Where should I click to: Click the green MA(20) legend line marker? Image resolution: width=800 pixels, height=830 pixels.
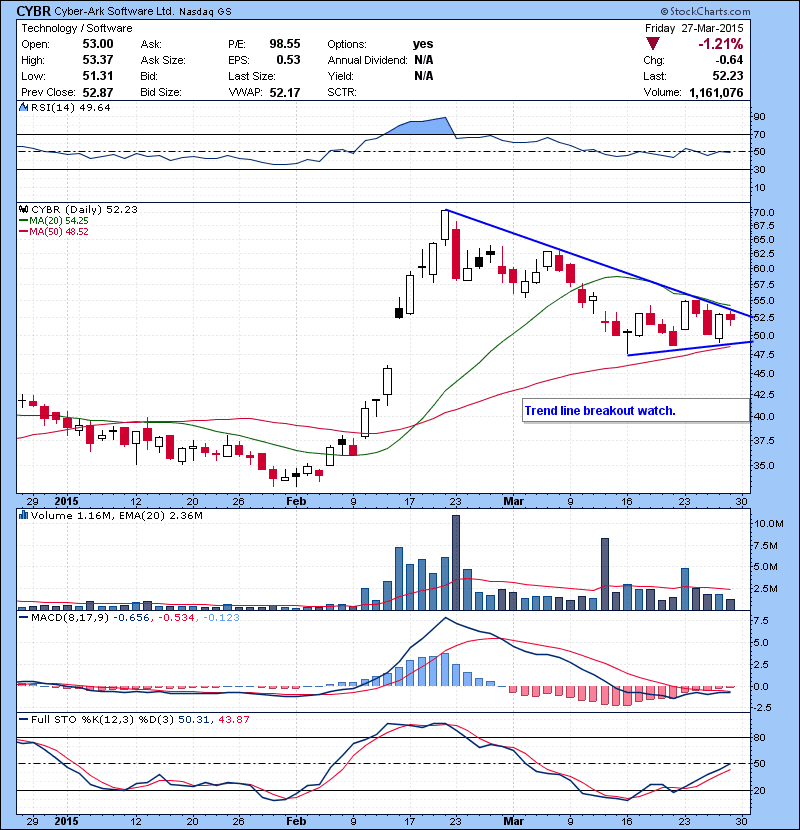[23, 221]
